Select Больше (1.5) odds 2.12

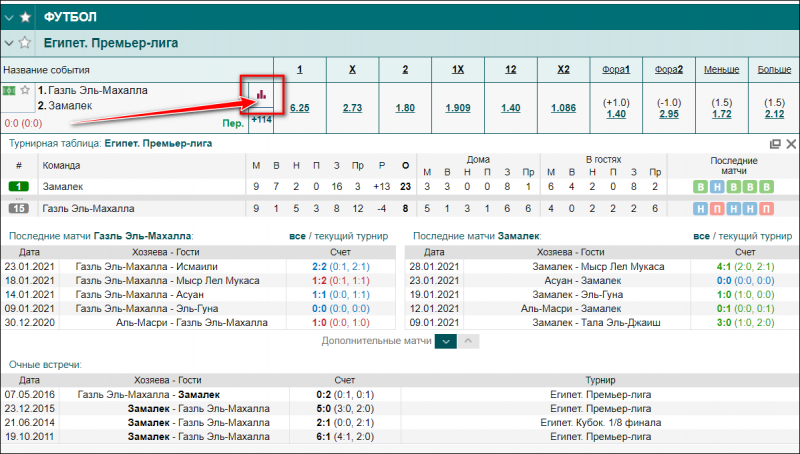click(x=774, y=114)
